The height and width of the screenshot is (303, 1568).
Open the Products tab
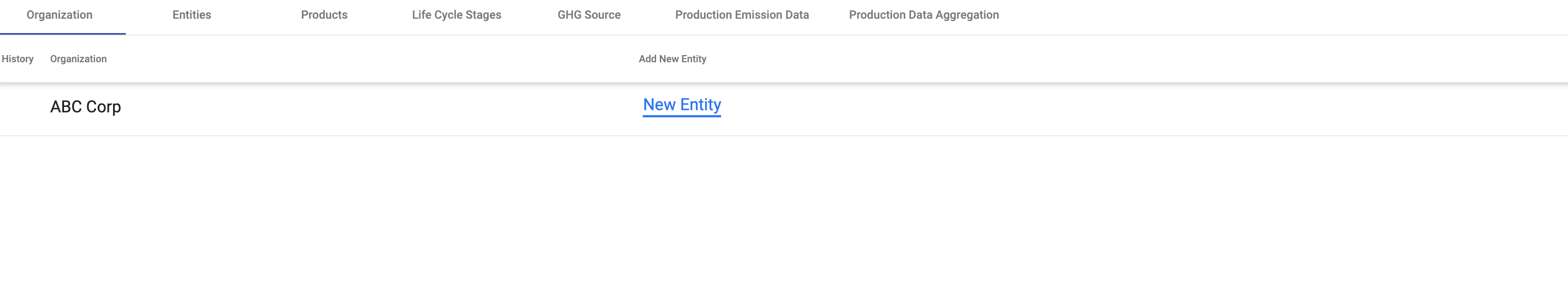pyautogui.click(x=324, y=15)
